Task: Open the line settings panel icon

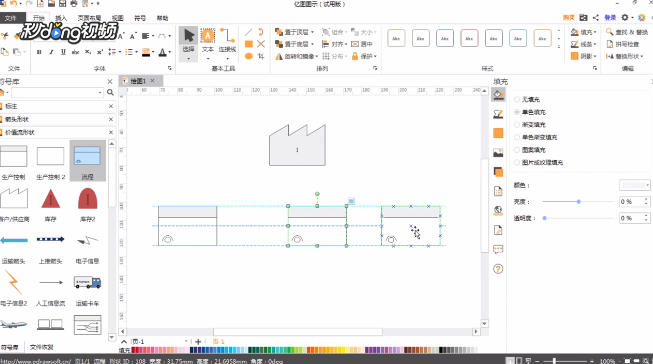Action: pyautogui.click(x=498, y=114)
